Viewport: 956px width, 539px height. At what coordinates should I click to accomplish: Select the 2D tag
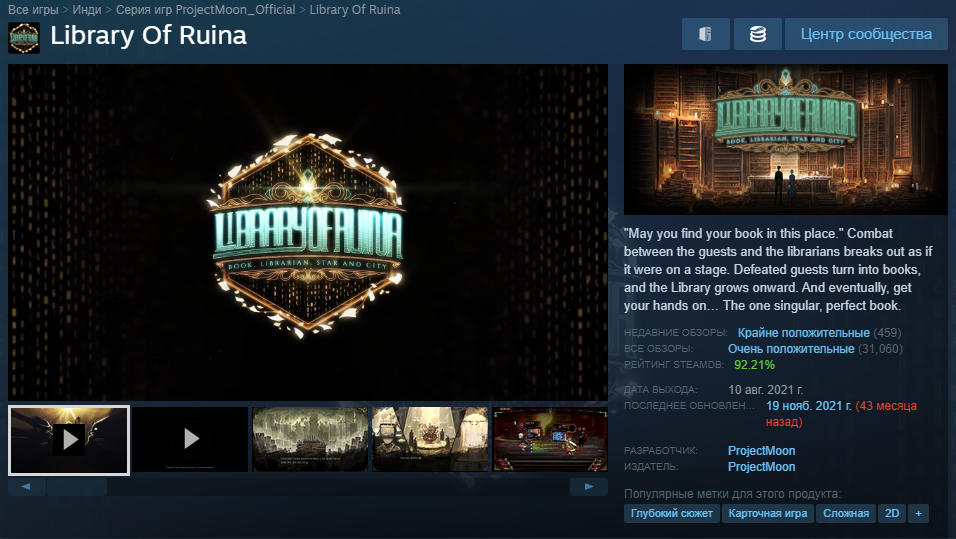(x=892, y=513)
